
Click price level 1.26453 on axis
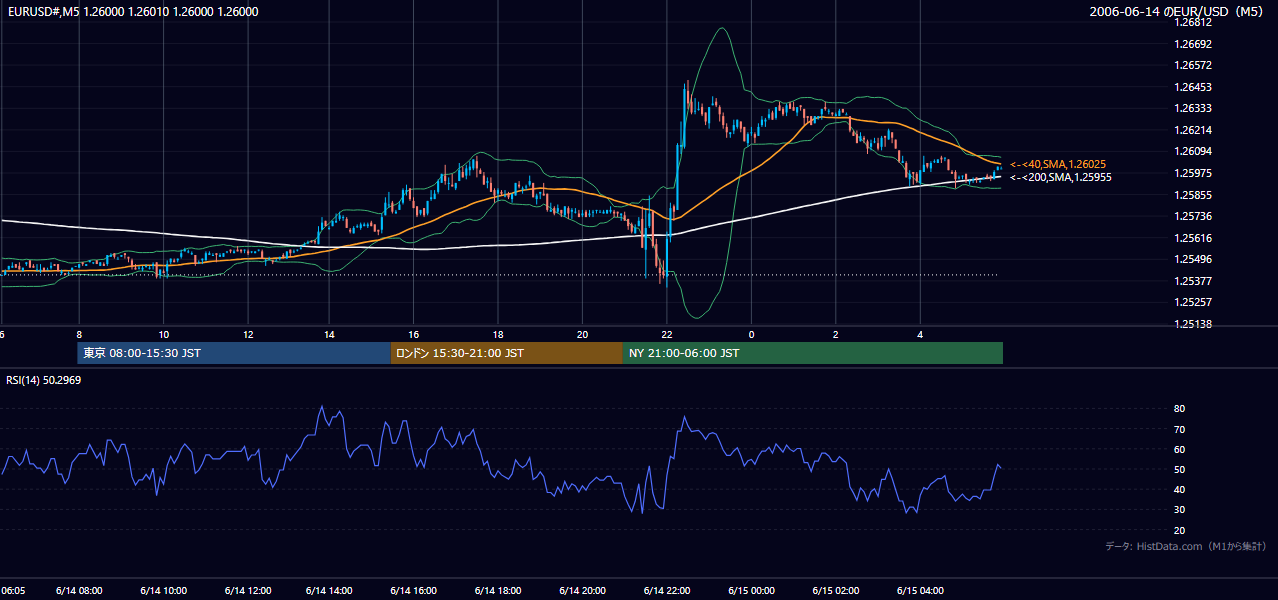tap(1191, 87)
